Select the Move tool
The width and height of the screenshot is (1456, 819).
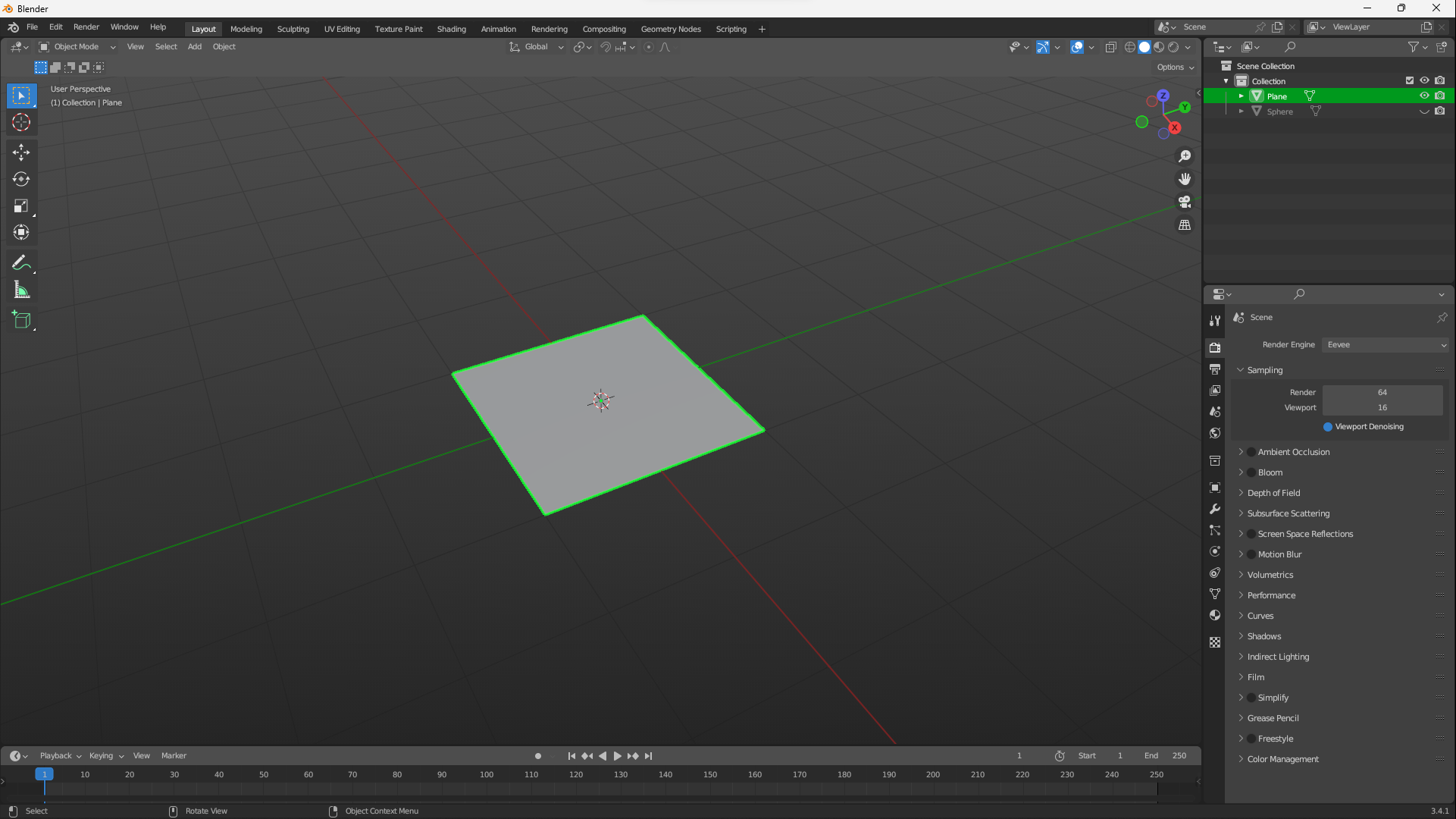tap(21, 152)
